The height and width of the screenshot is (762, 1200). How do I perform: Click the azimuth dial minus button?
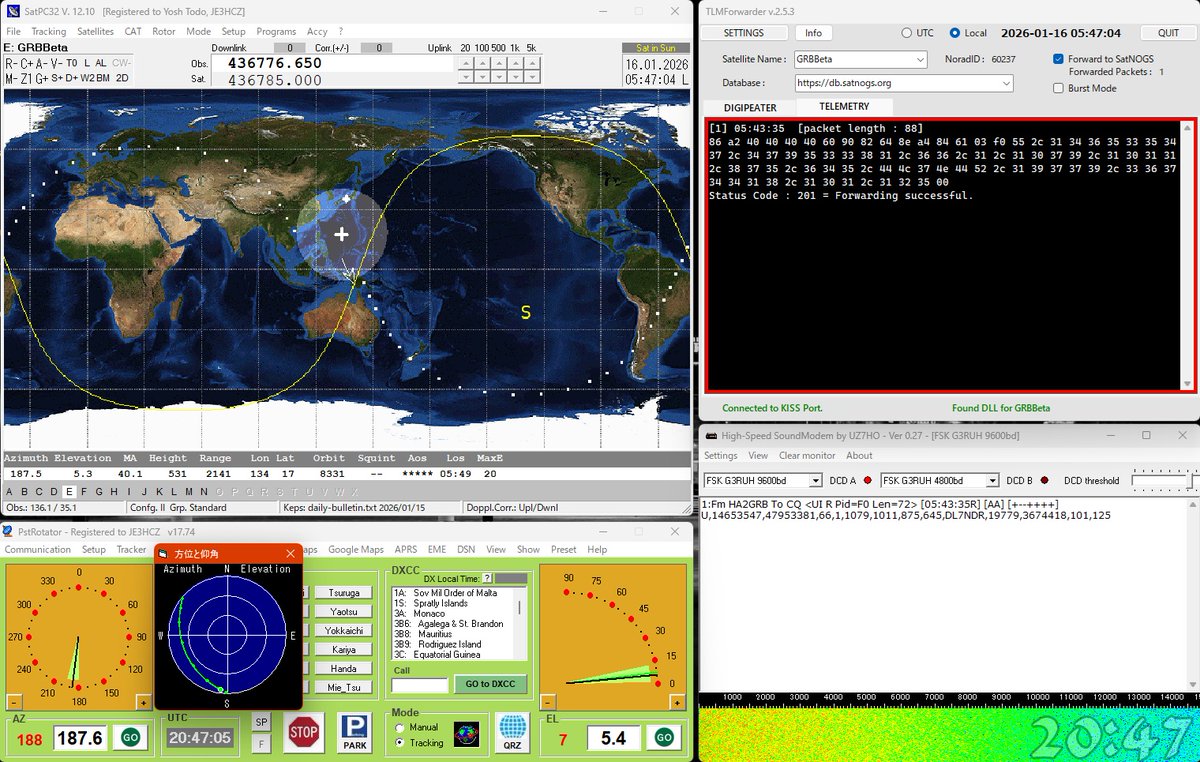click(x=14, y=702)
